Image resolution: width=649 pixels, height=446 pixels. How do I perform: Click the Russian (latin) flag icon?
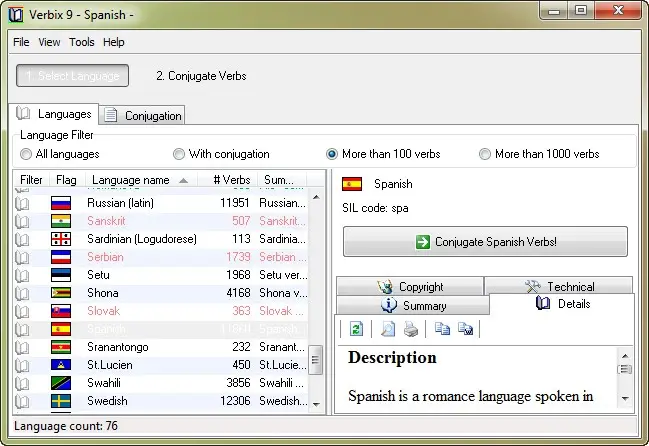[61, 203]
